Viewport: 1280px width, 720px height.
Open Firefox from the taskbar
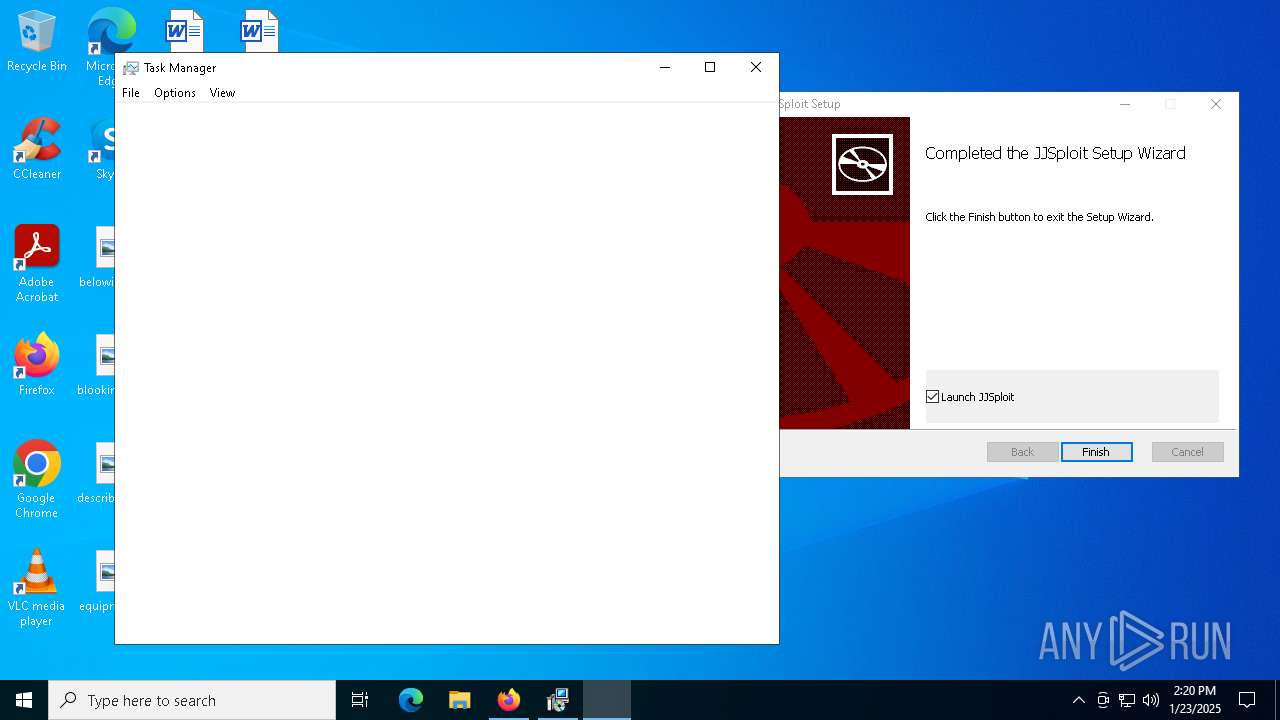(x=508, y=700)
